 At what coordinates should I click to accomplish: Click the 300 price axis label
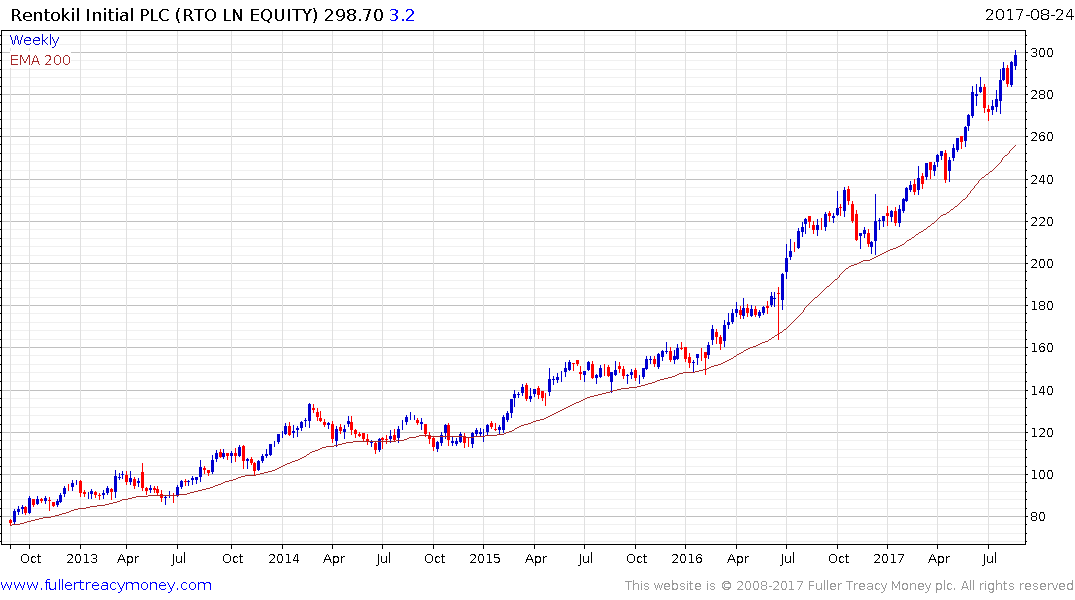(1041, 53)
